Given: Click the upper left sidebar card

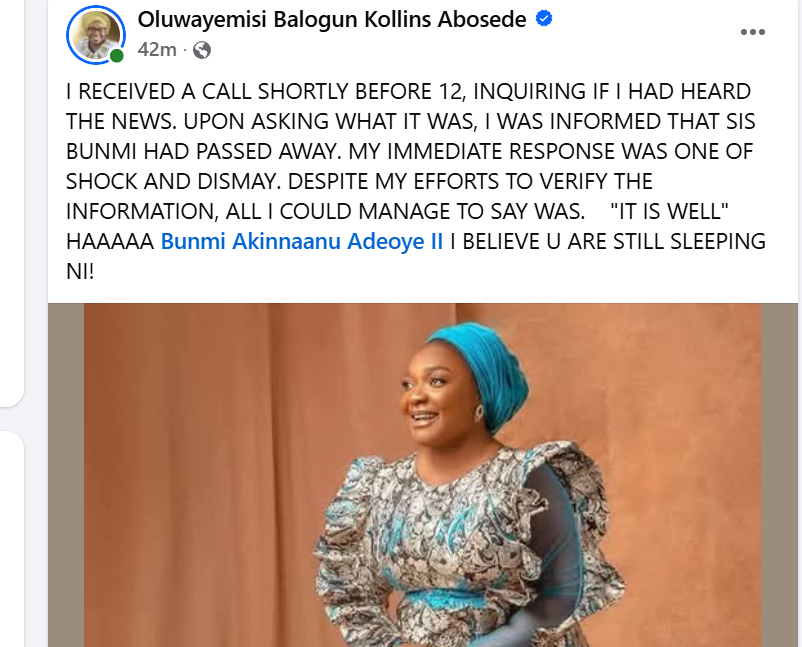Looking at the screenshot, I should coord(10,200).
